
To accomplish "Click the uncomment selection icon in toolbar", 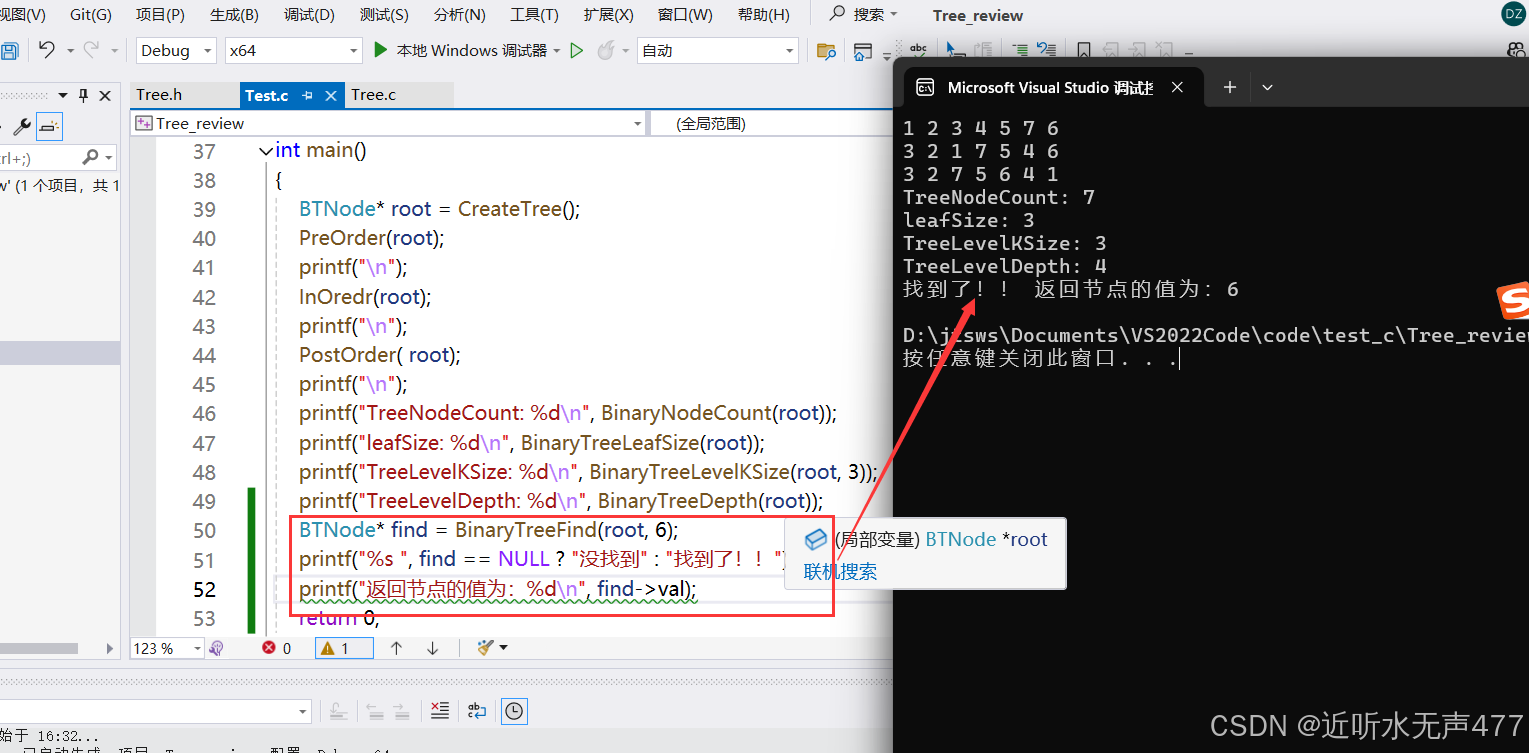I will click(1046, 51).
